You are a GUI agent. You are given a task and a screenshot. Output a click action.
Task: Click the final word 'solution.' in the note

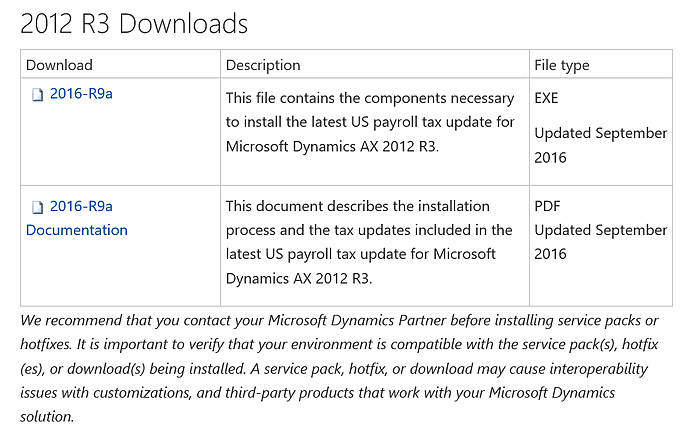click(x=47, y=417)
